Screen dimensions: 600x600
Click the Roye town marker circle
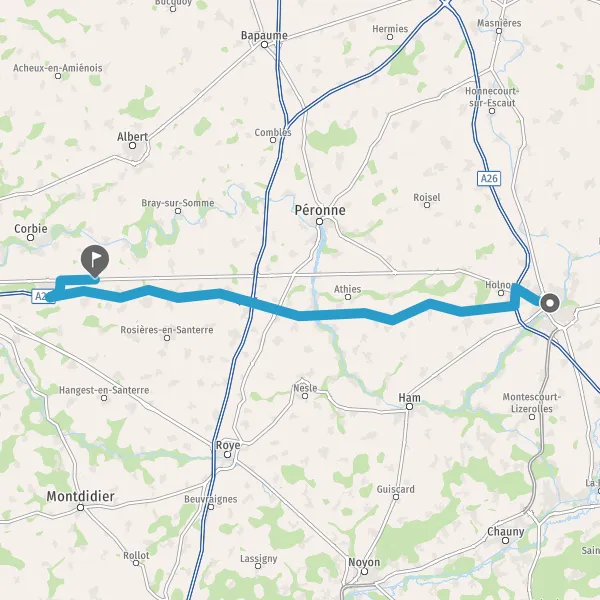click(x=227, y=455)
